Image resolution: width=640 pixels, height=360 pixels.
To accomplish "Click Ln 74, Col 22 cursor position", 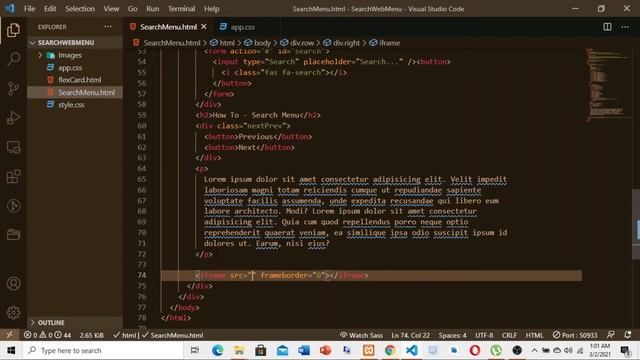I will tap(410, 335).
